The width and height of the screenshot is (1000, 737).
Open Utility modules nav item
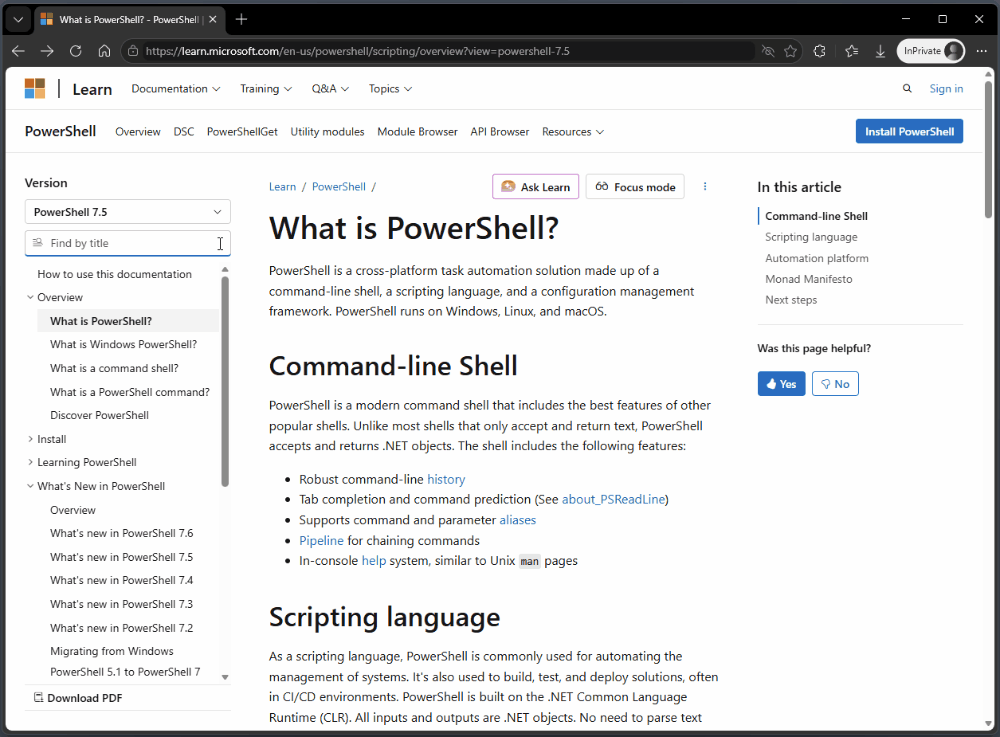pos(327,131)
